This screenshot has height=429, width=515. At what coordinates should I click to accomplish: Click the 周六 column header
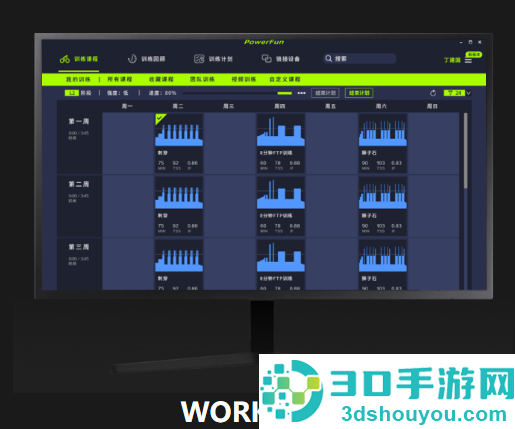coord(381,106)
